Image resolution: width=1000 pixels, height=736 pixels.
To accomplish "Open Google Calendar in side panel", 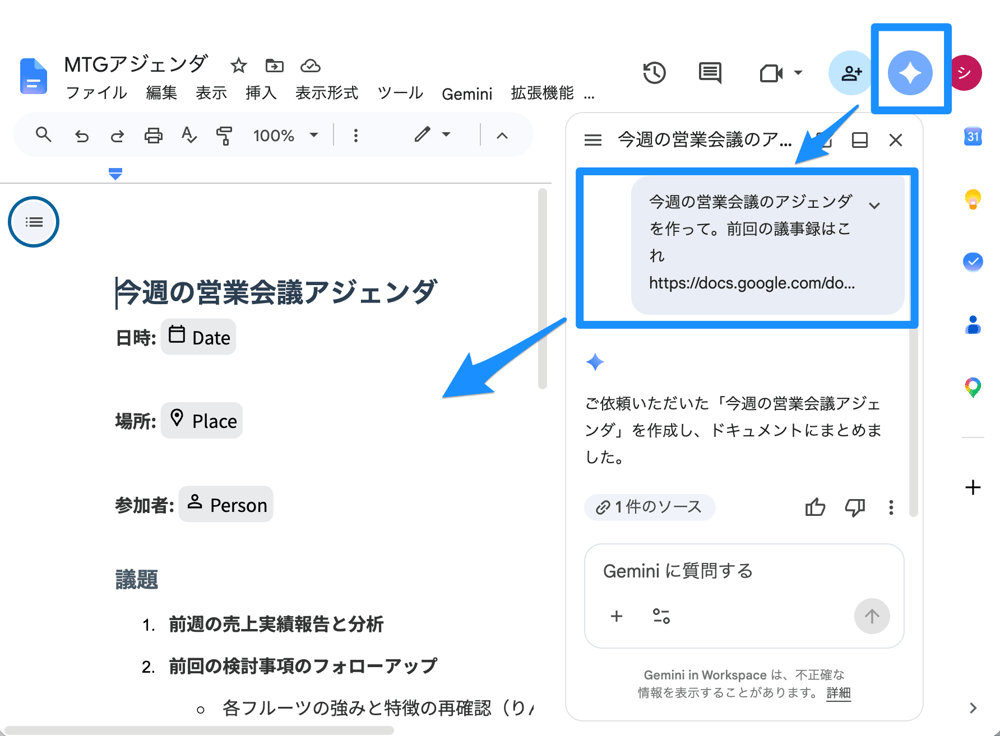I will [973, 136].
